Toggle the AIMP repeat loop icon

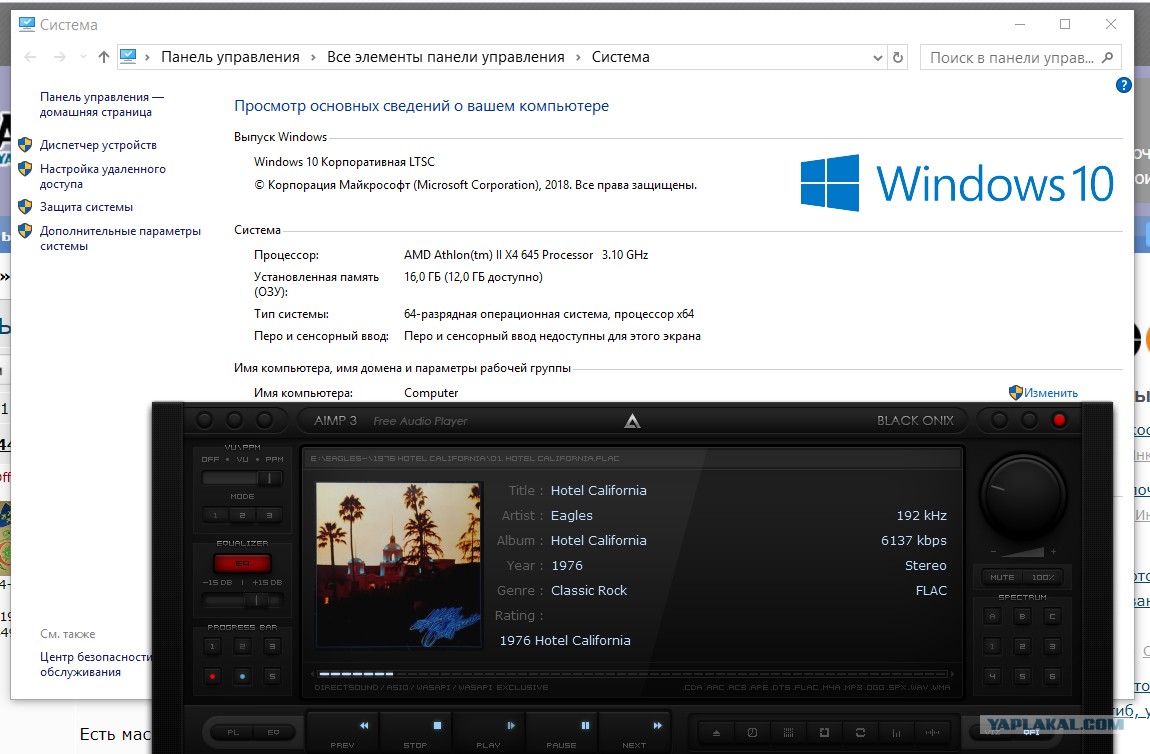860,733
